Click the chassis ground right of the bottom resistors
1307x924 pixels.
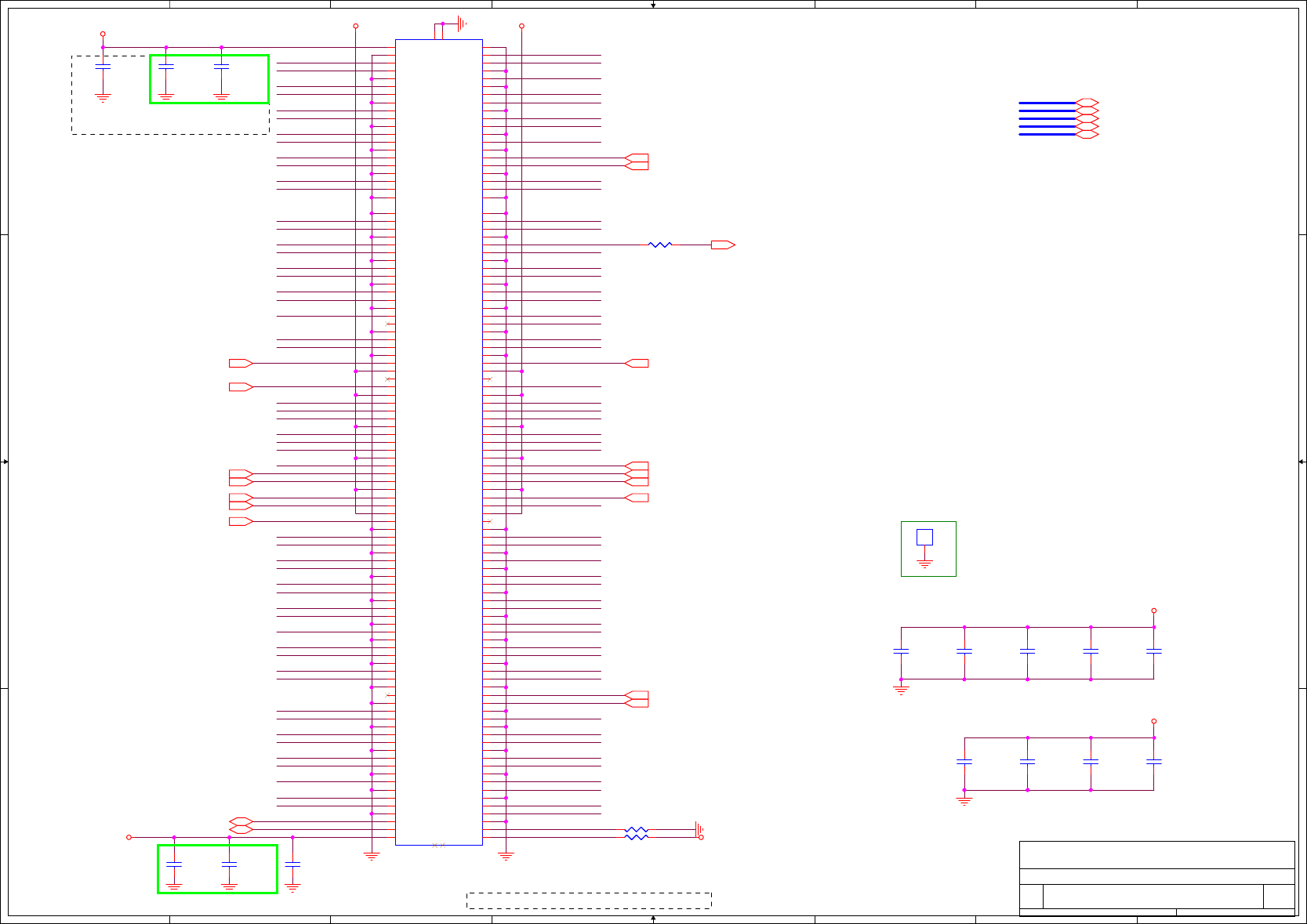699,829
